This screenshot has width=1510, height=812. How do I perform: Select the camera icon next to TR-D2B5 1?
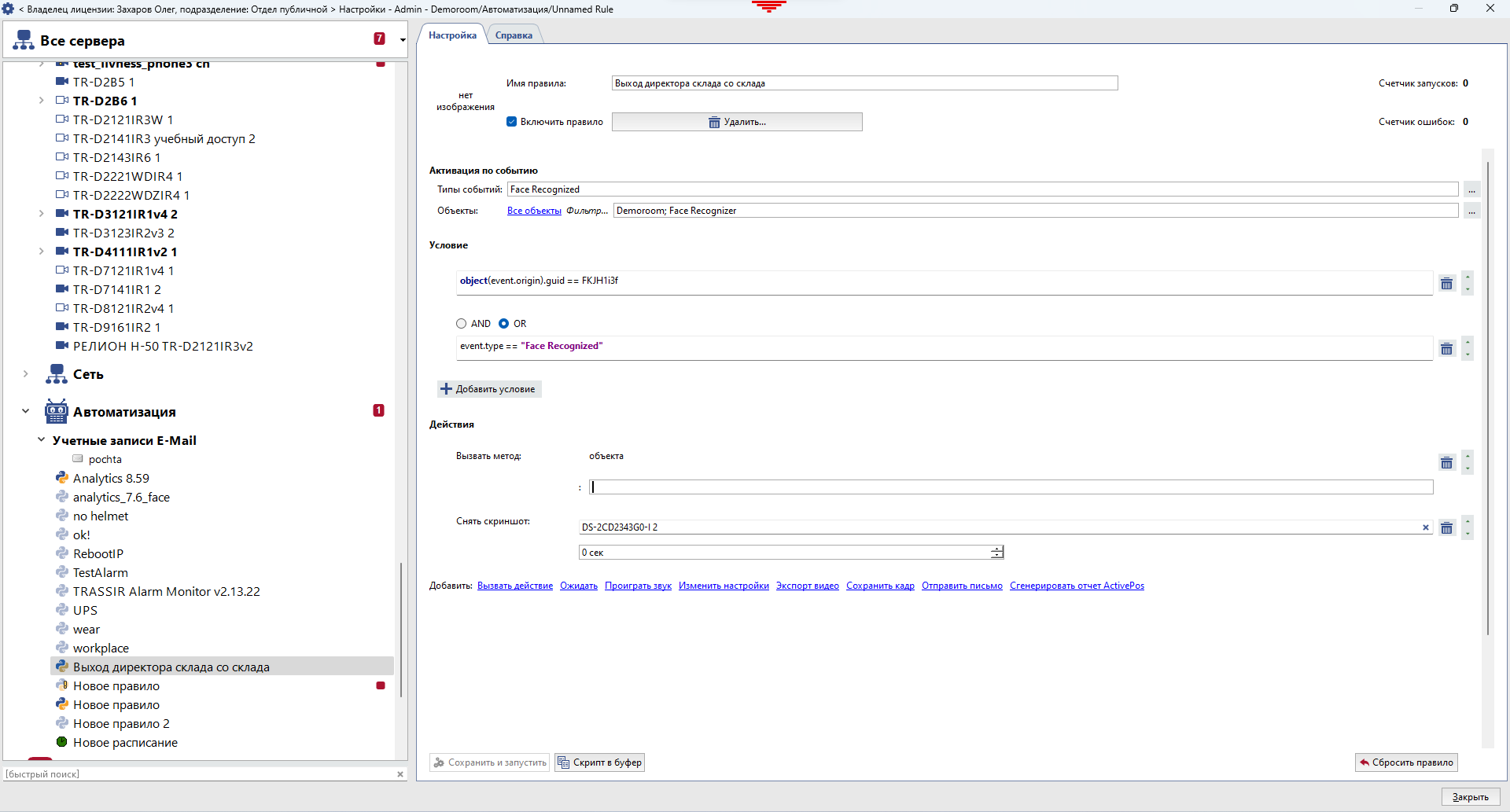pyautogui.click(x=62, y=82)
